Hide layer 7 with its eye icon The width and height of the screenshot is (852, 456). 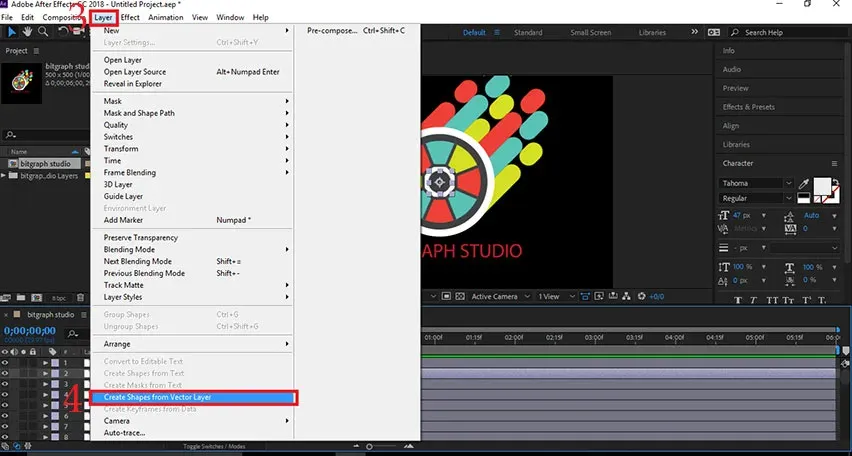point(5,427)
